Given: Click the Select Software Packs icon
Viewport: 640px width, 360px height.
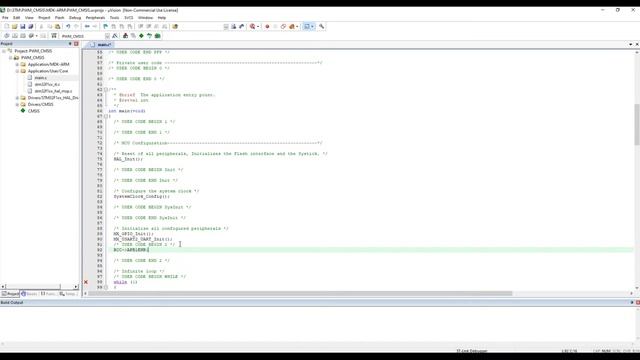Looking at the screenshot, I should tap(149, 36).
